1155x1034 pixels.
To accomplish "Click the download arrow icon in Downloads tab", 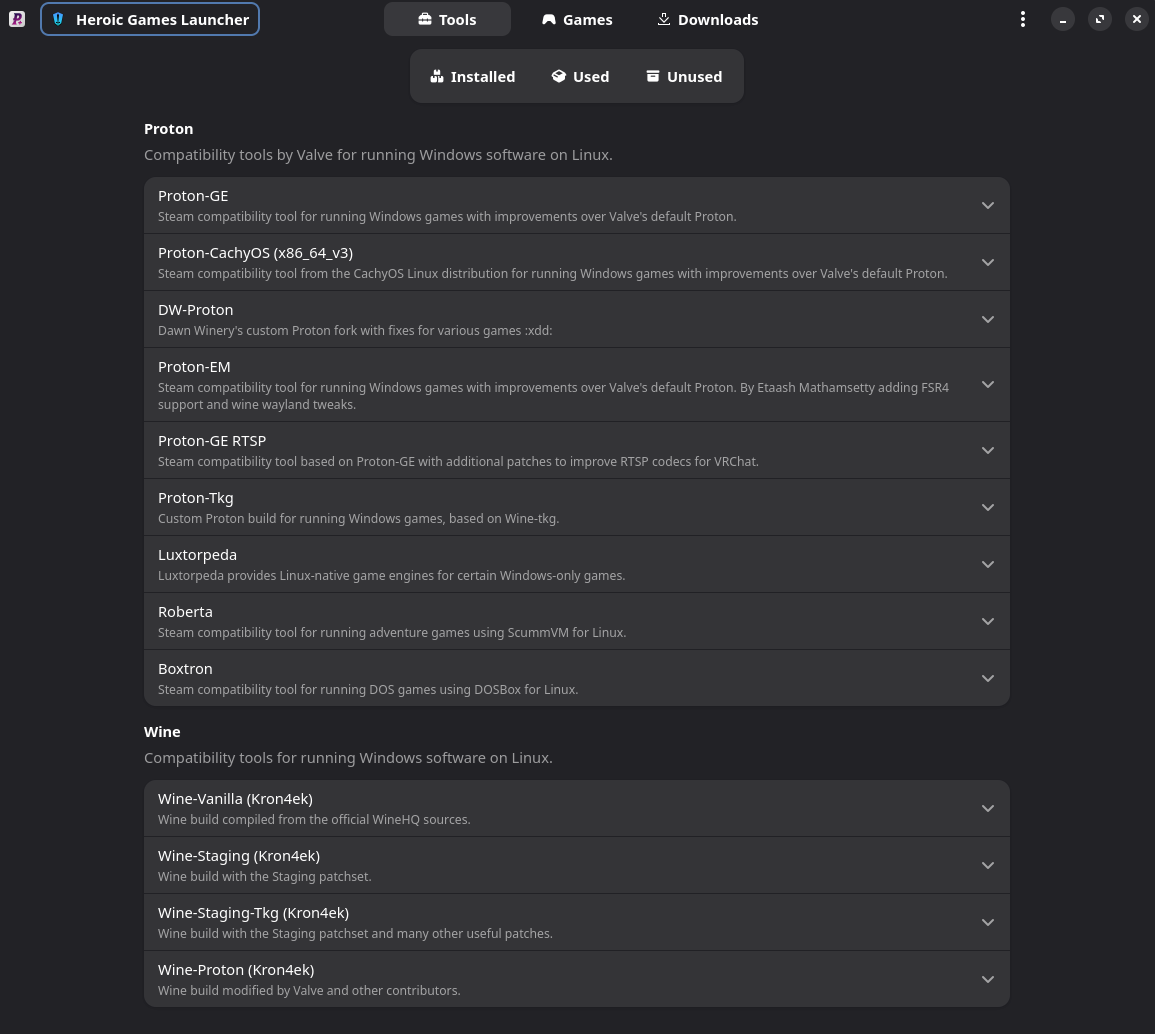I will point(663,19).
